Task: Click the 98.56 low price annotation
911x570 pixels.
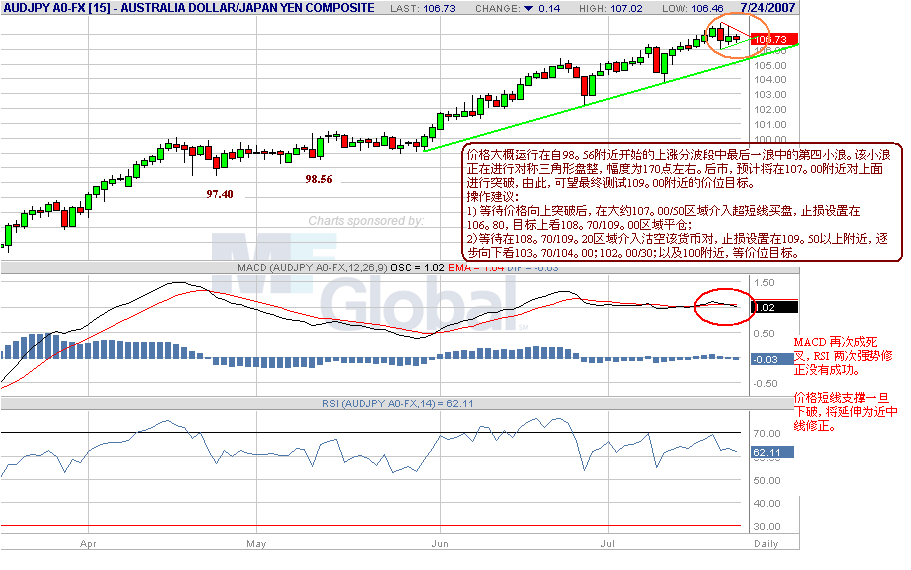Action: [319, 180]
